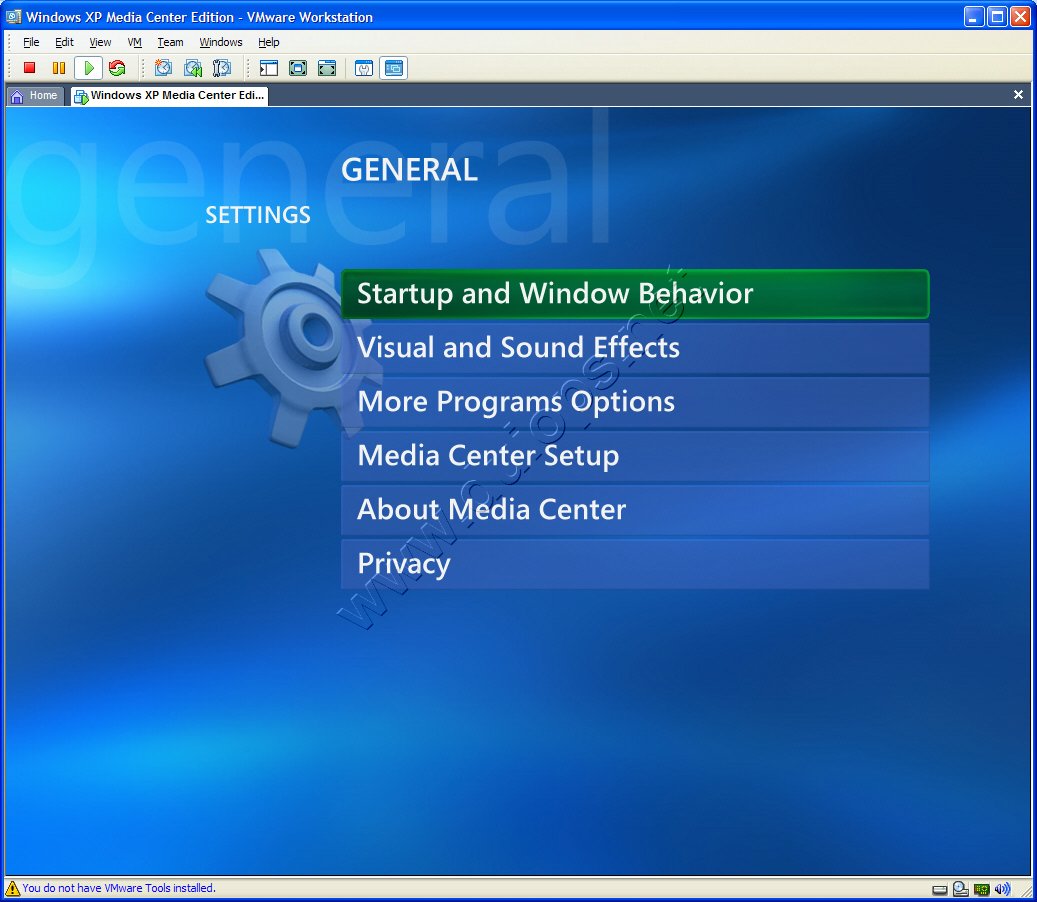Click the Revert to snapshot icon
Viewport: 1037px width, 902px height.
[x=193, y=67]
